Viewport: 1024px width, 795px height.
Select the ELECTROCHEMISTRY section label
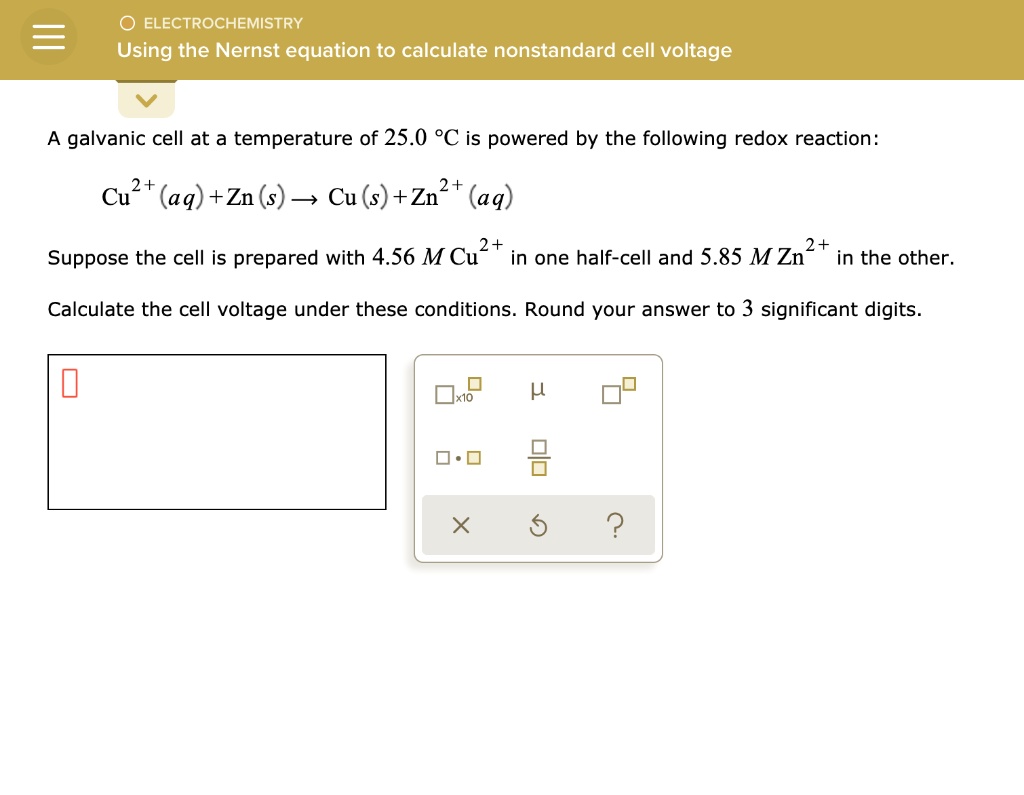tap(222, 23)
